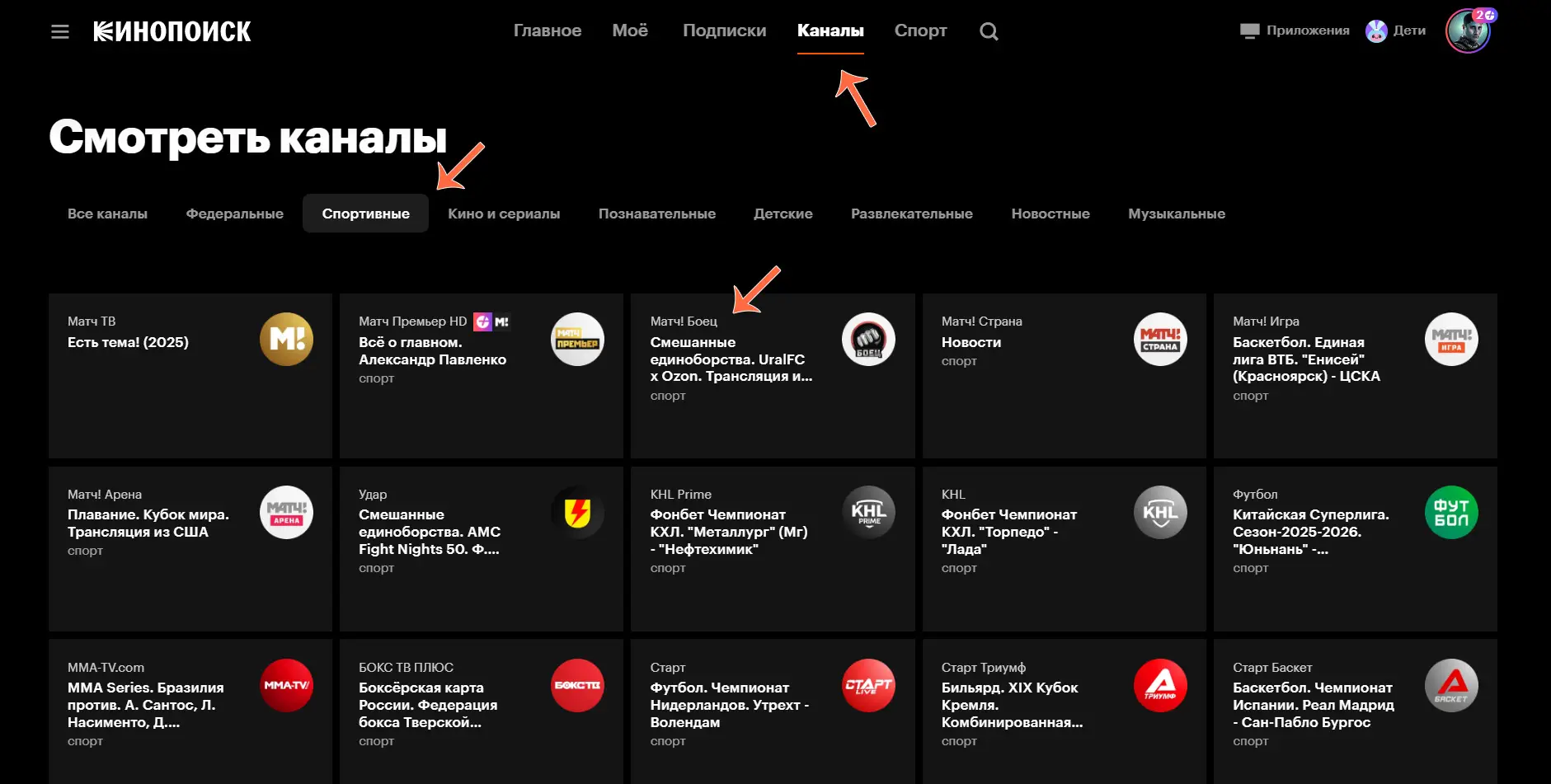Select the Федеральные channel filter
The image size is (1551, 784).
[234, 214]
